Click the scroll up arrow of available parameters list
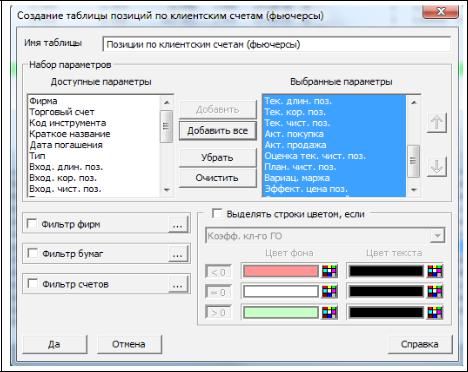The width and height of the screenshot is (468, 372). 167,102
